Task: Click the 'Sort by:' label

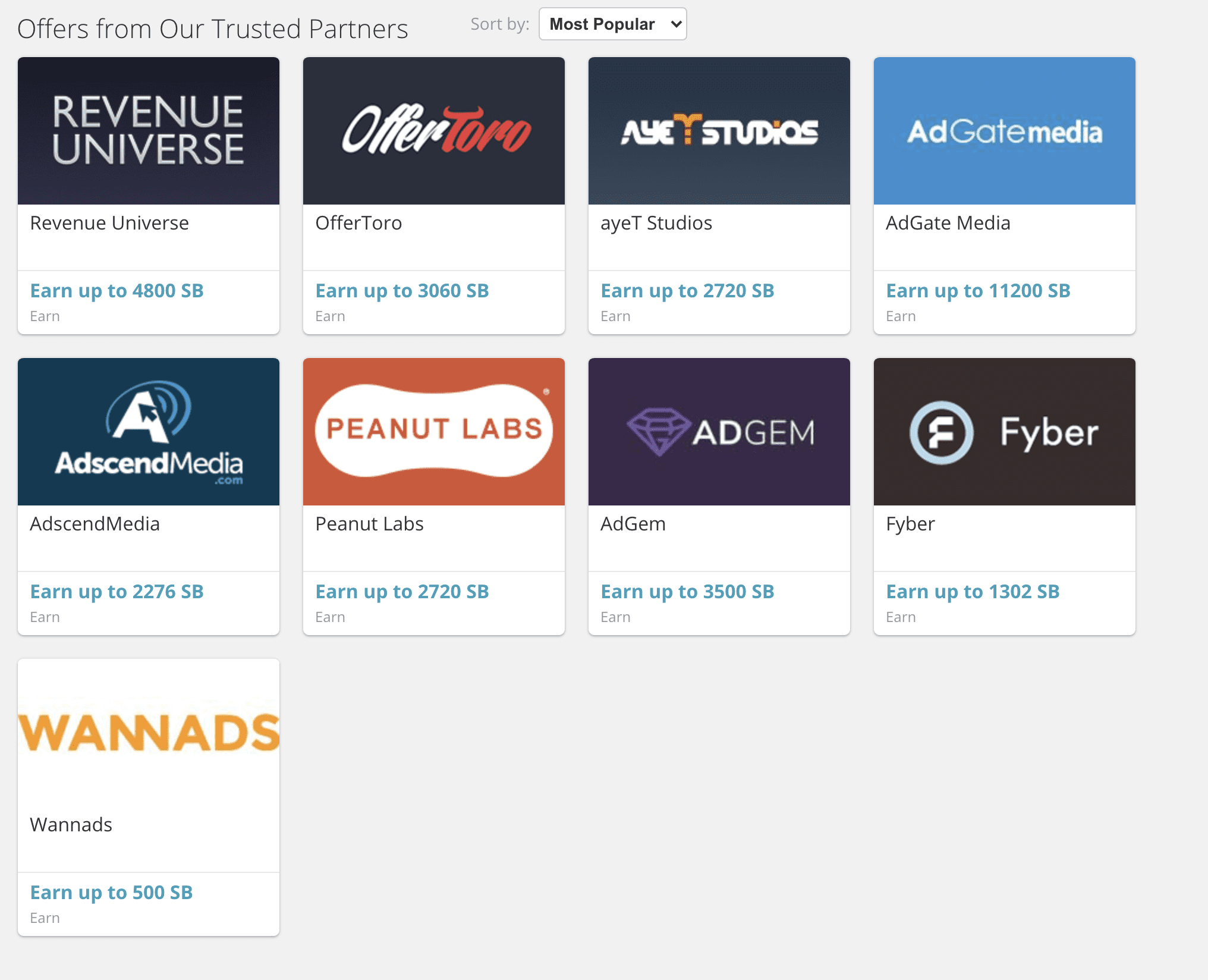Action: coord(500,24)
